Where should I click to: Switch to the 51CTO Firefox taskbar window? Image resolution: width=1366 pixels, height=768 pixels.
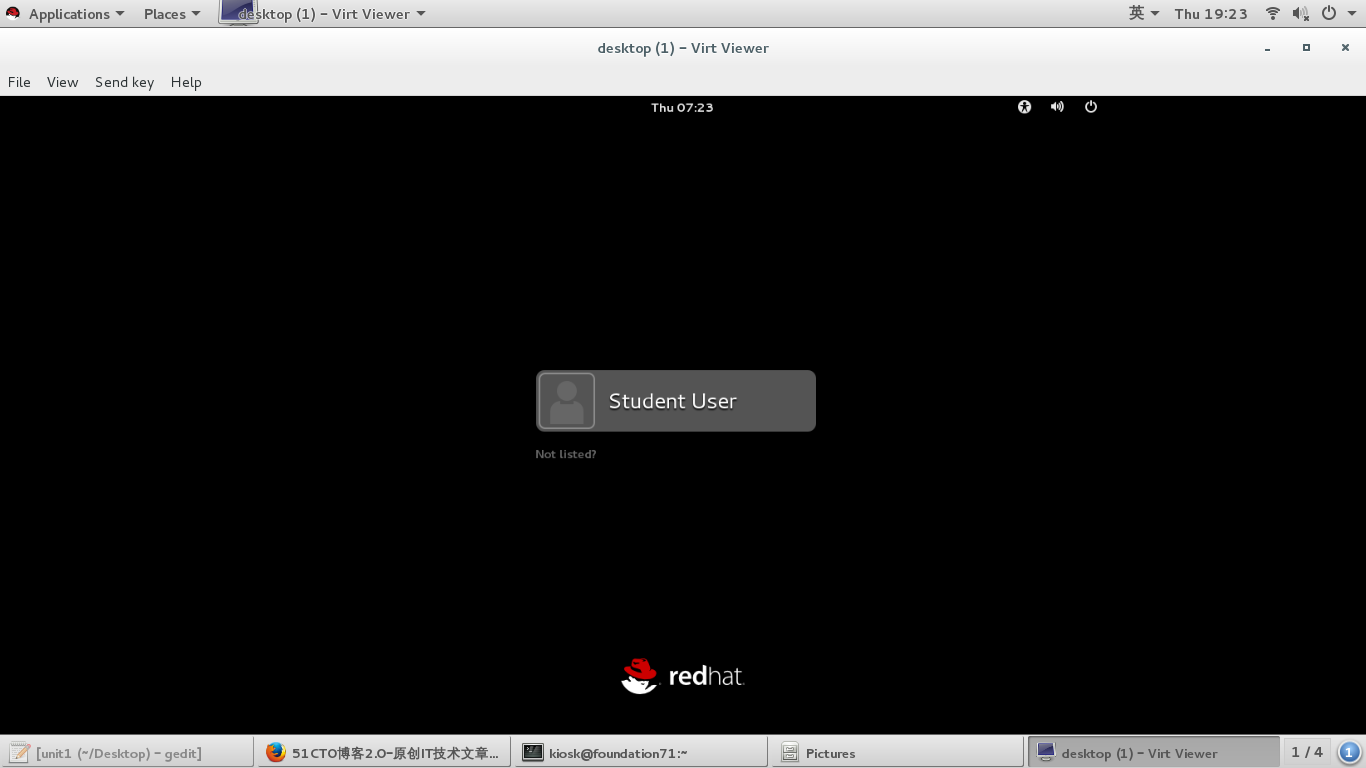coord(384,753)
